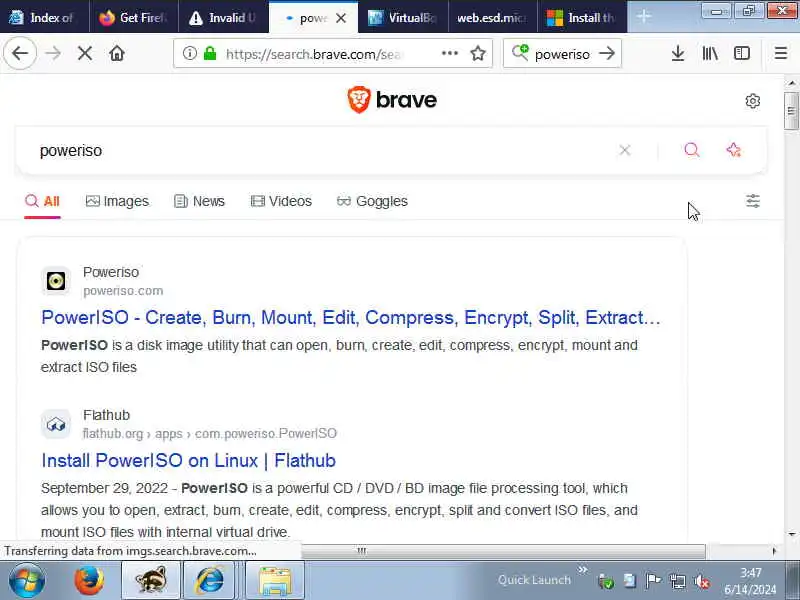Click the scroll right arrow
The width and height of the screenshot is (800, 600).
(774, 551)
